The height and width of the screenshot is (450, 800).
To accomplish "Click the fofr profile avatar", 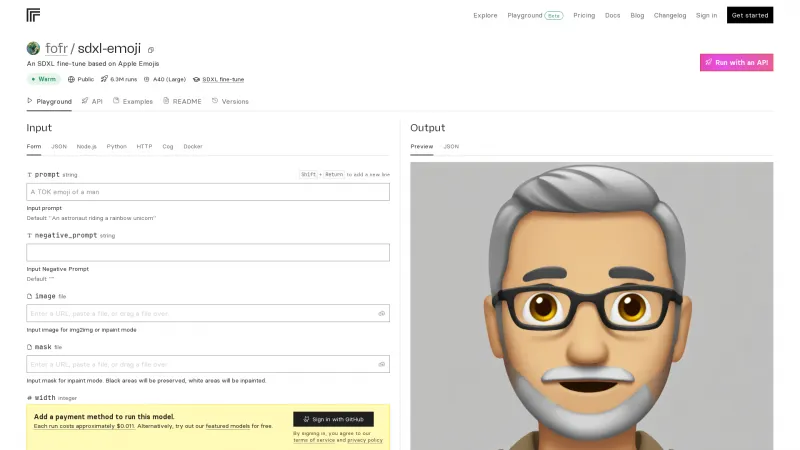I will (33, 48).
